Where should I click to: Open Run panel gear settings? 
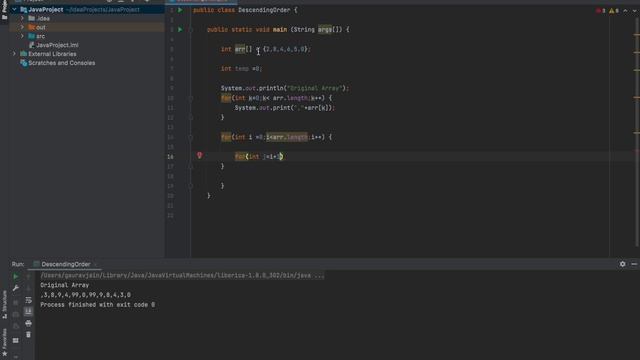622,264
